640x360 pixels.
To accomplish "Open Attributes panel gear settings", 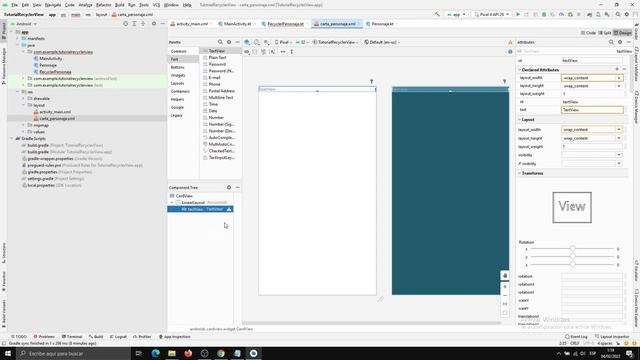I will click(620, 42).
